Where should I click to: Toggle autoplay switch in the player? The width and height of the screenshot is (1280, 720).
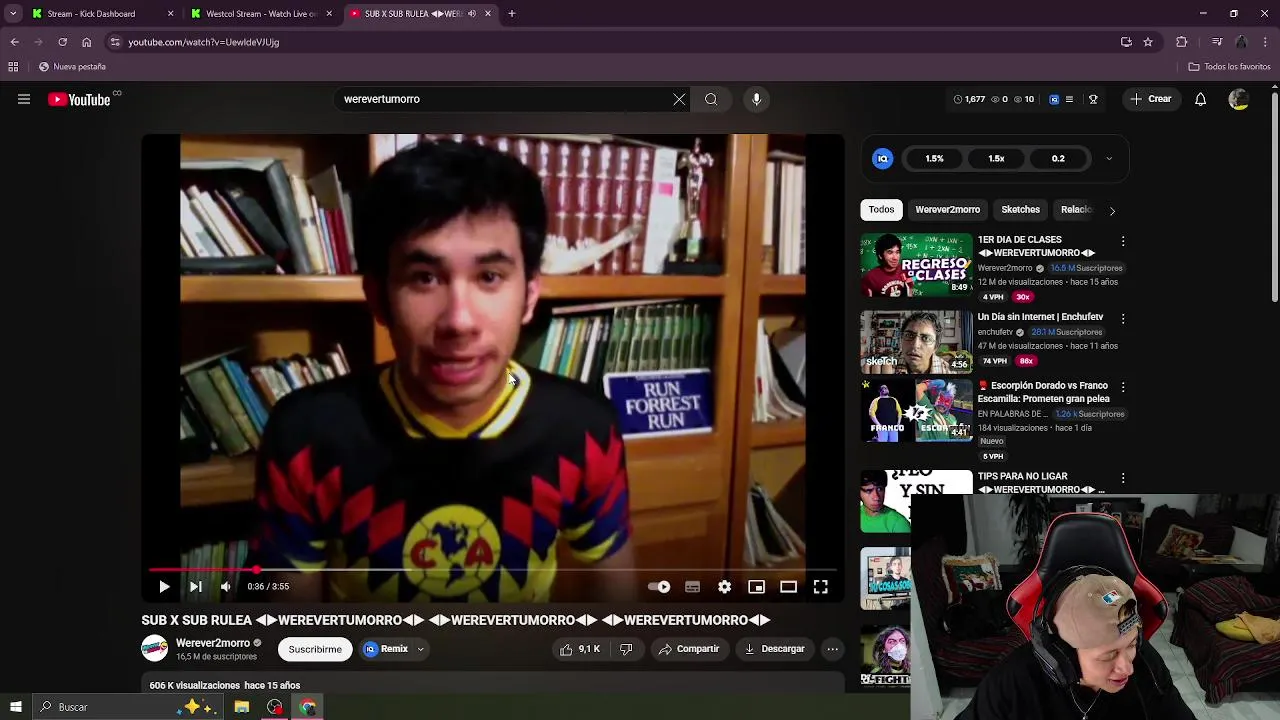(659, 587)
